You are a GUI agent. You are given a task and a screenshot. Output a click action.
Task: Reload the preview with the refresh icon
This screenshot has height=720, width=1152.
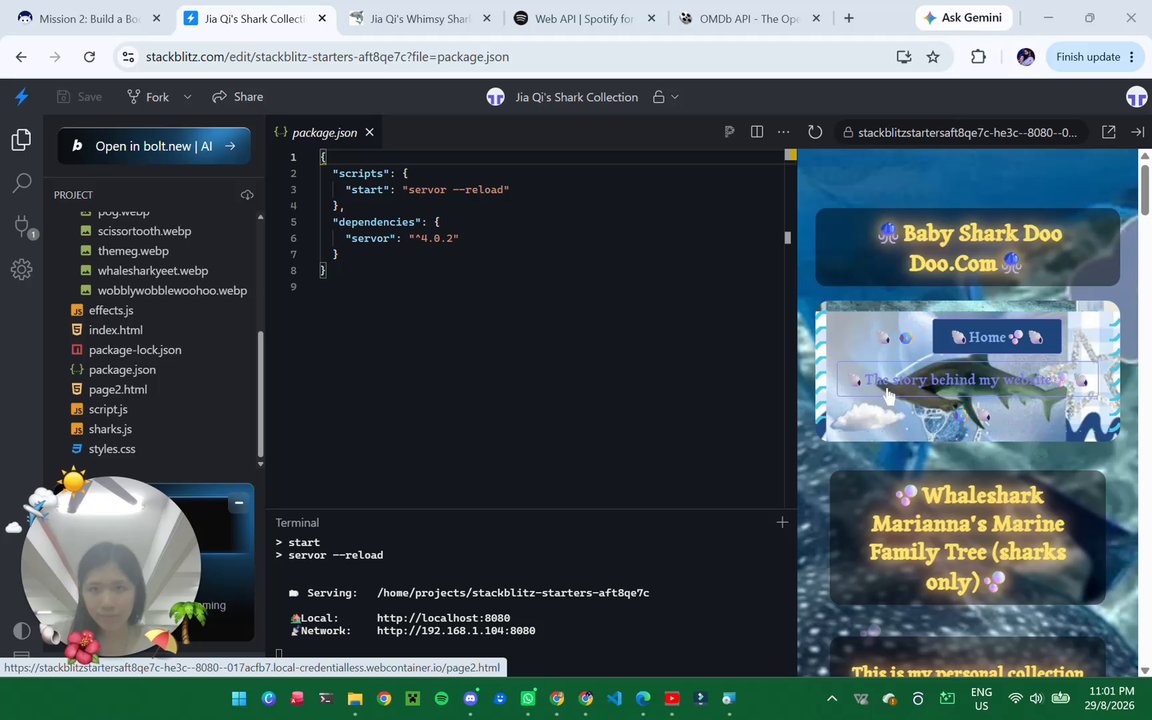(x=815, y=132)
